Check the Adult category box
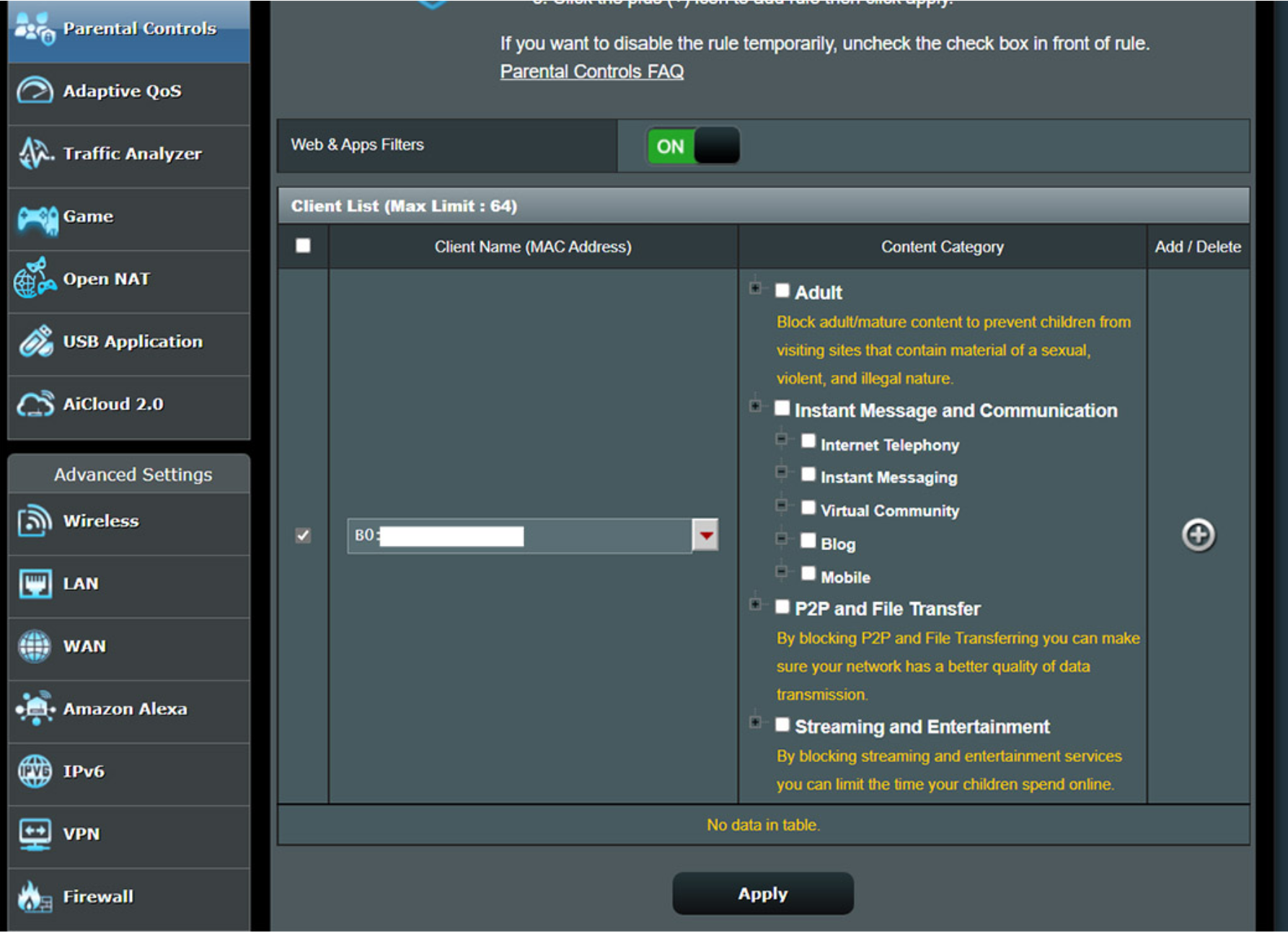This screenshot has height=933, width=1288. point(782,291)
